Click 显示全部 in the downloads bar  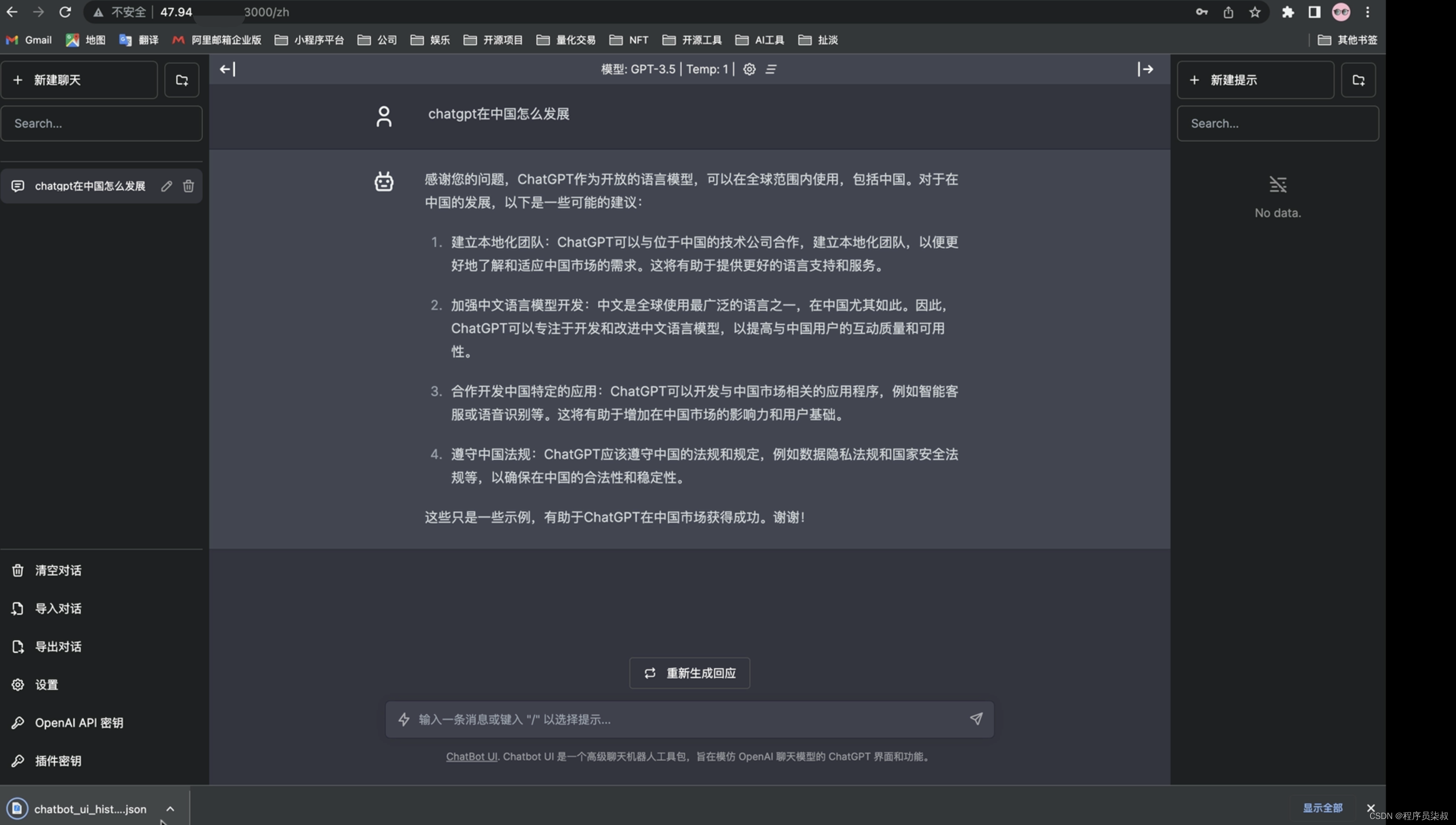1322,808
